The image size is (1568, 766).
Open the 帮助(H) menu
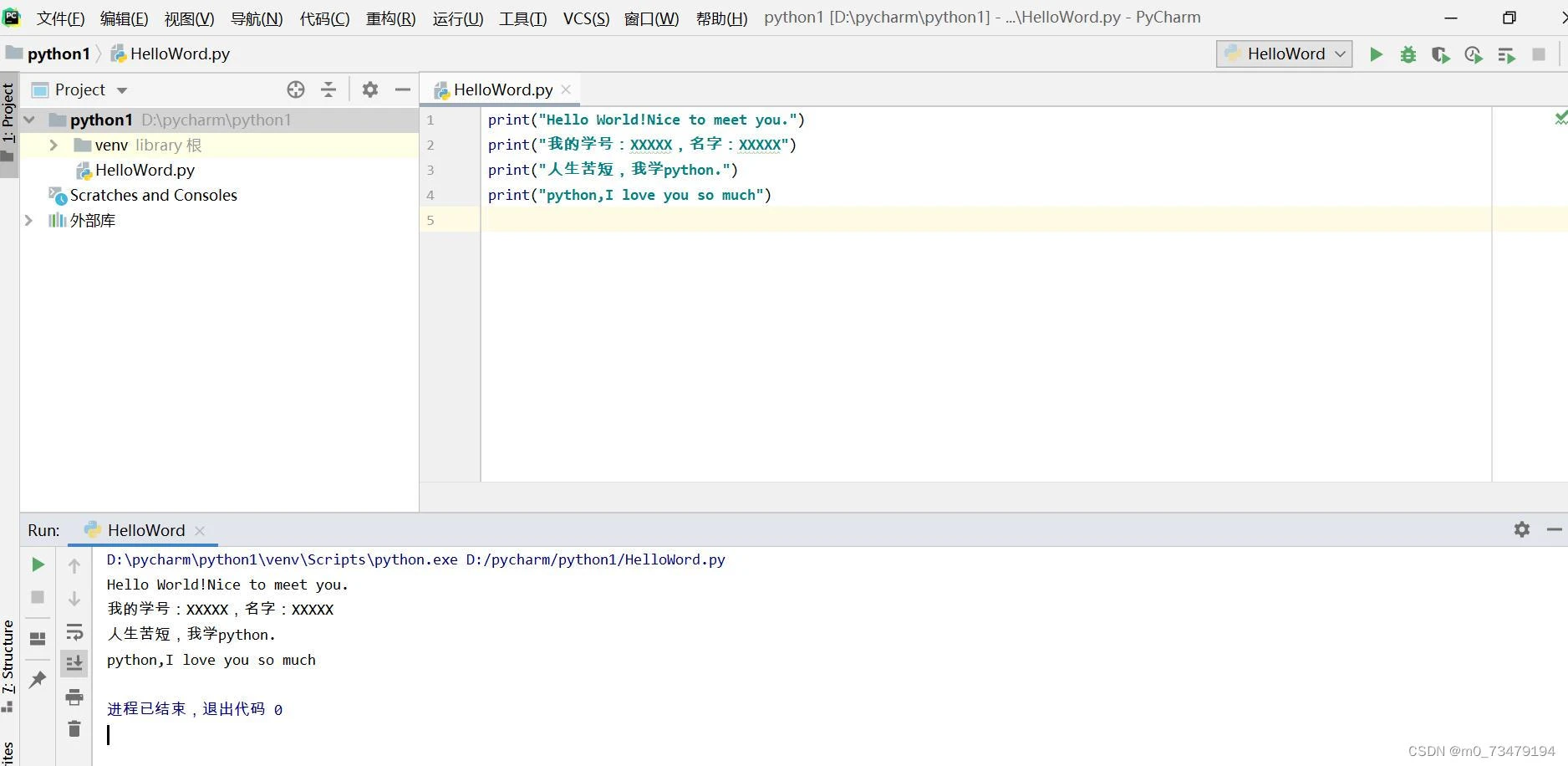point(722,18)
